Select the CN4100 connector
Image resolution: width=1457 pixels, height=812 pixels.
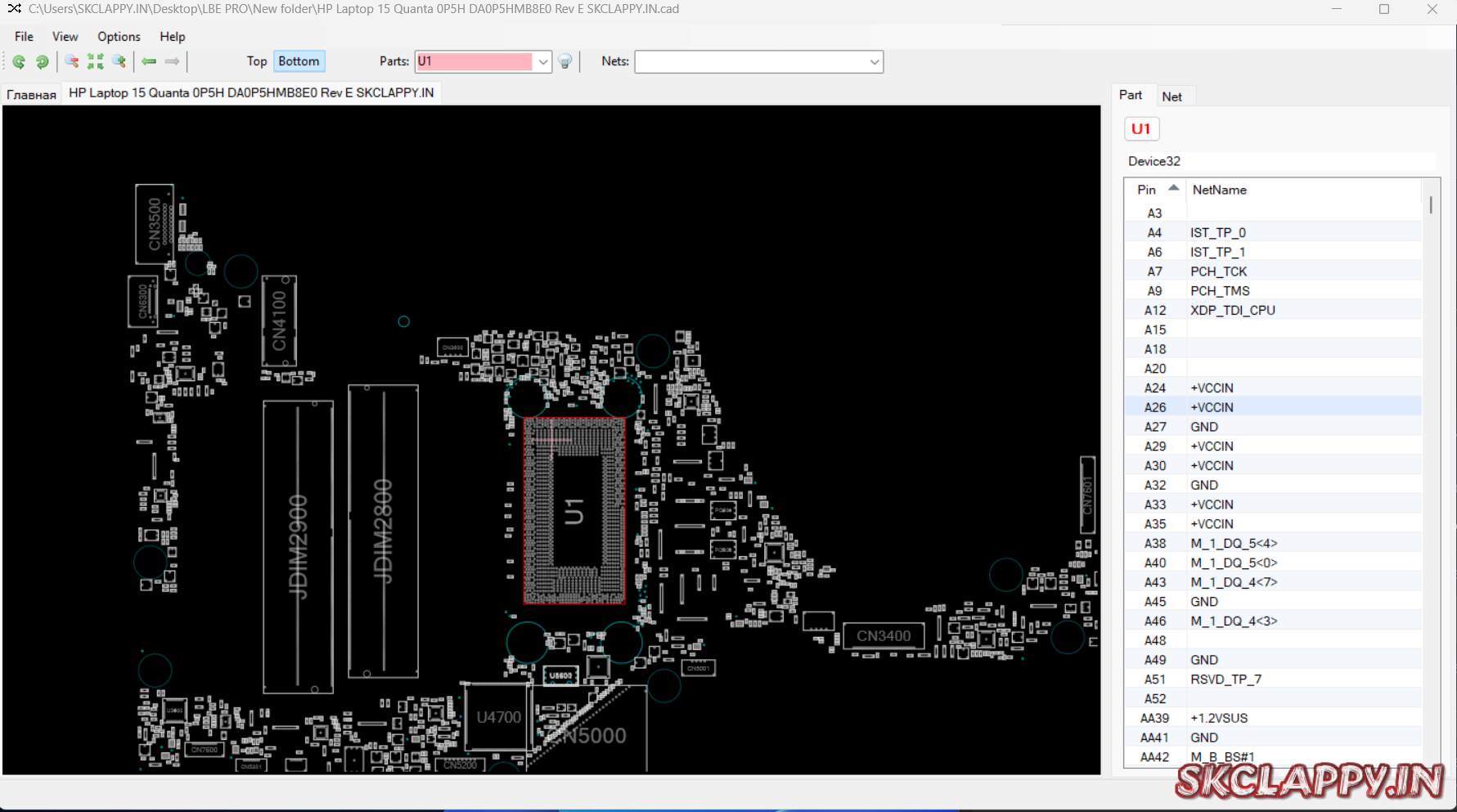[x=279, y=321]
